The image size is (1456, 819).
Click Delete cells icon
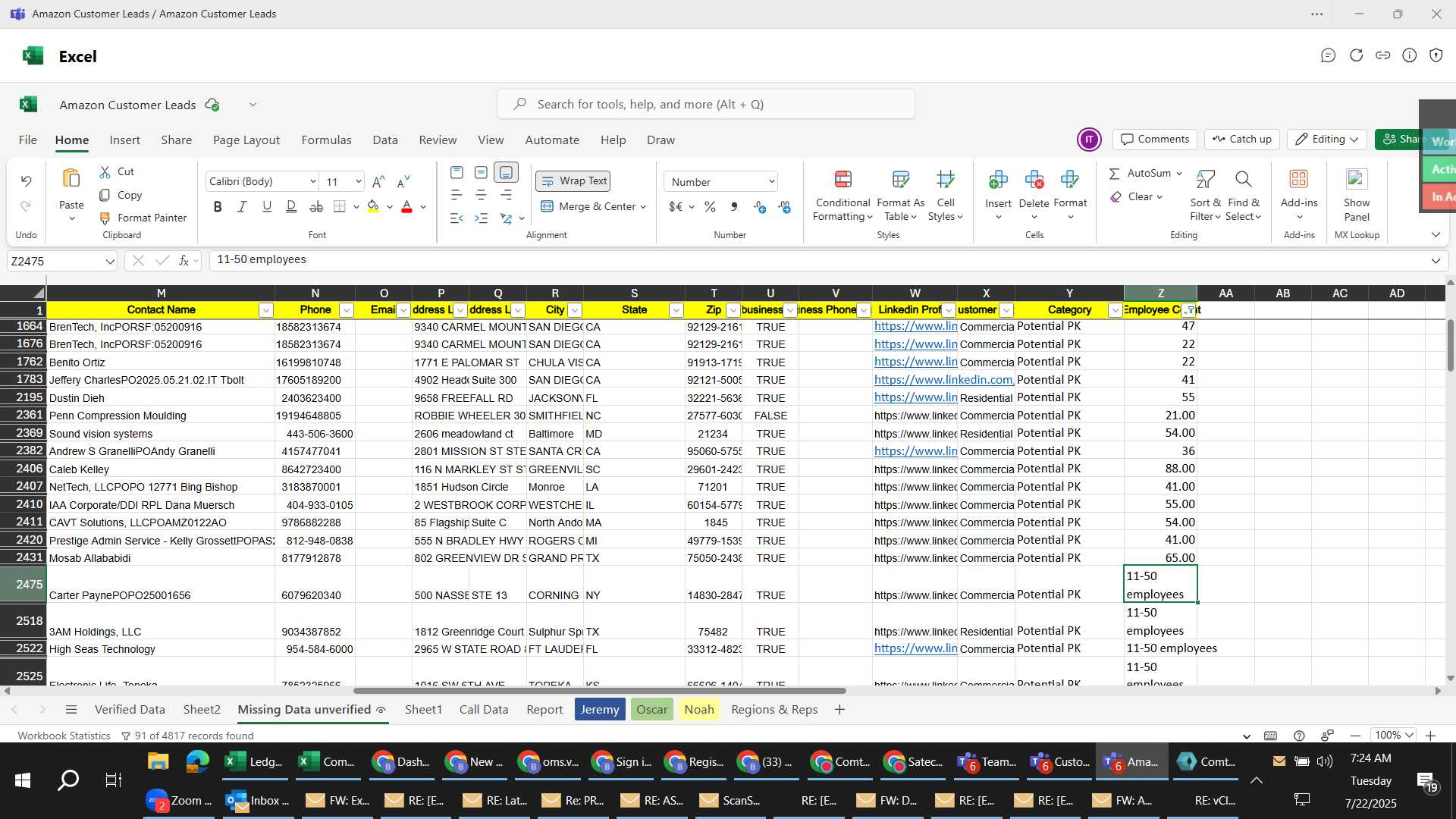click(1034, 180)
